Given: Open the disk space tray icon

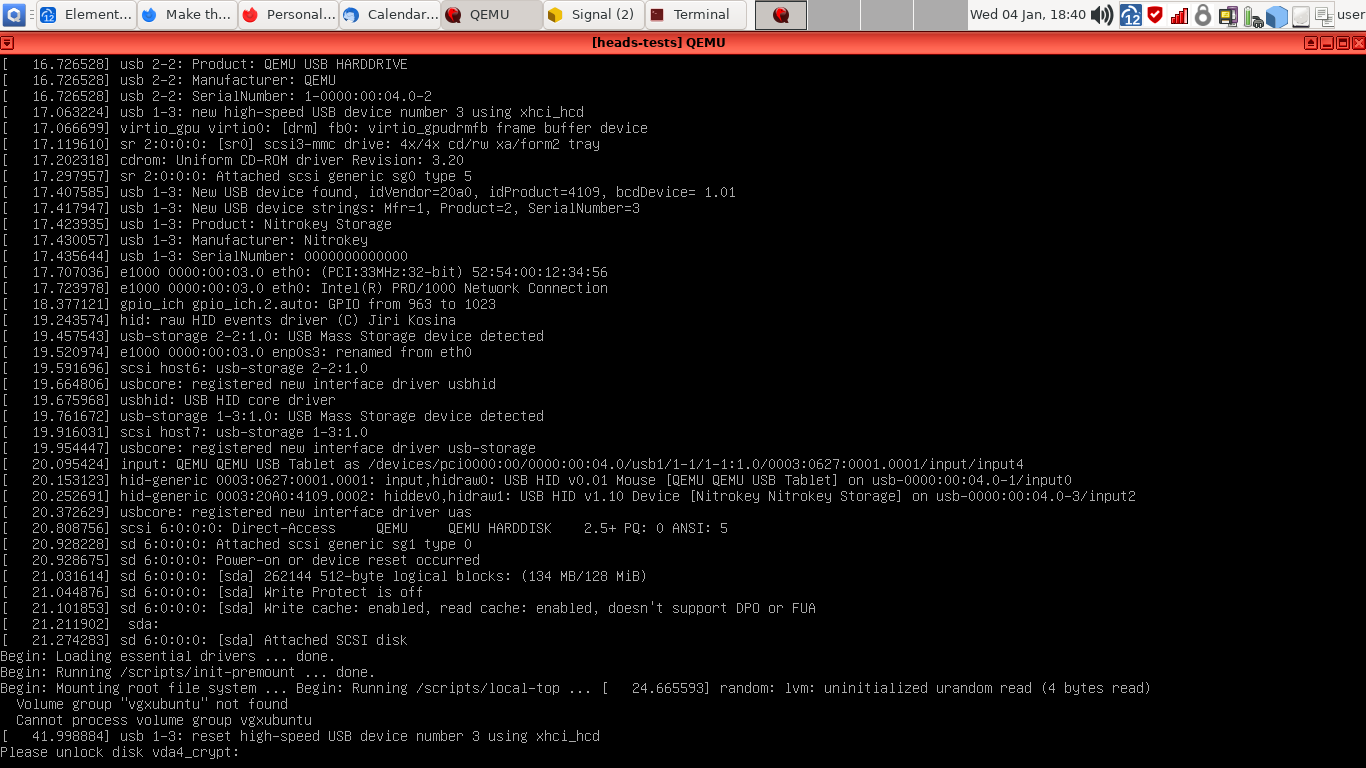Looking at the screenshot, I should click(x=1300, y=16).
